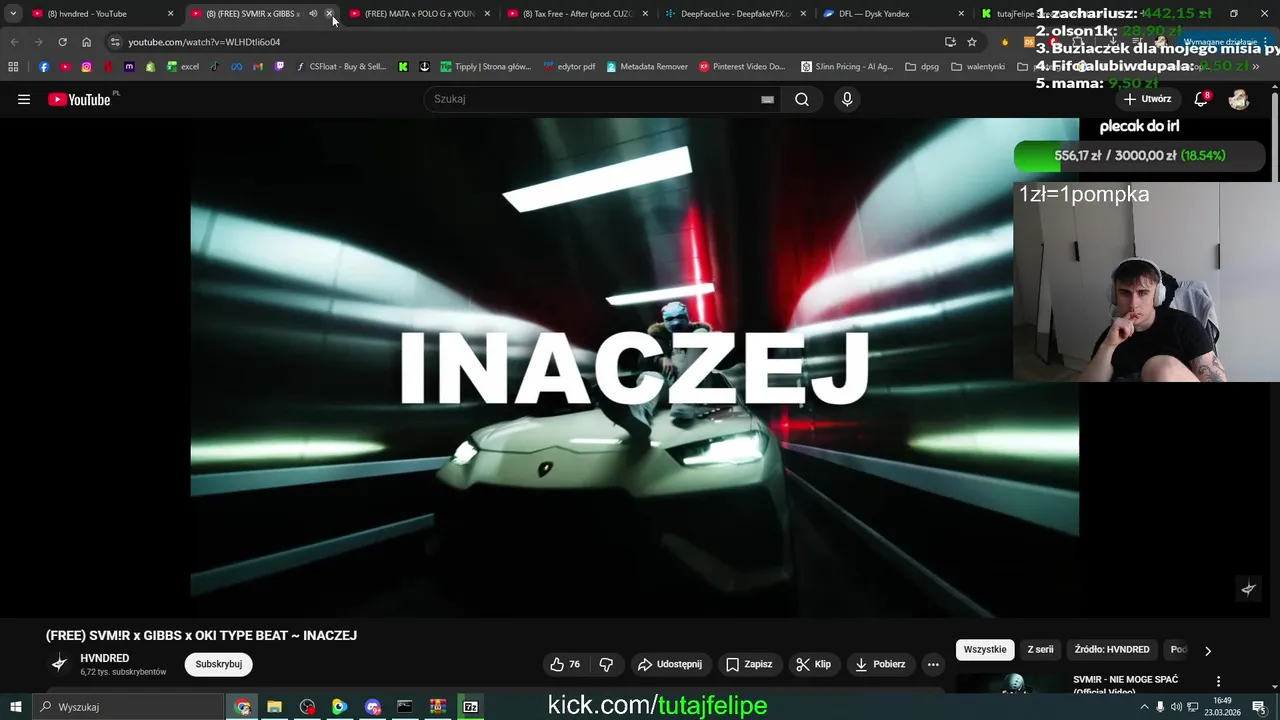
Task: Open the HVNDRED channel avatar
Action: tap(60, 663)
